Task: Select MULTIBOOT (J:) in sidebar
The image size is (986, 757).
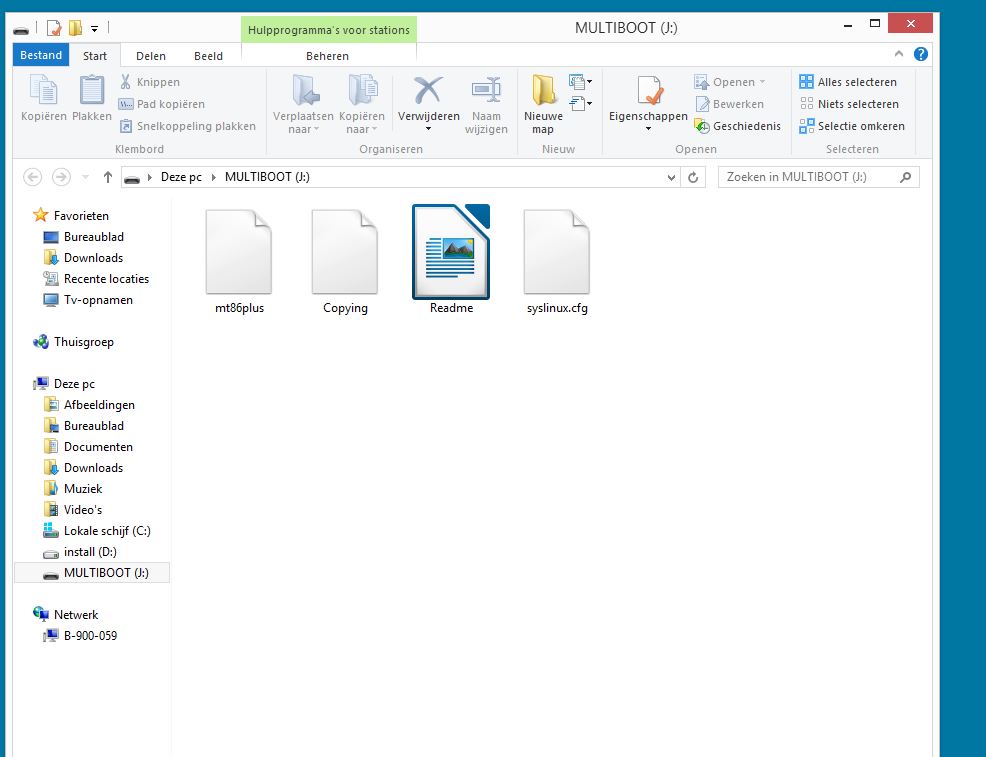Action: pos(92,573)
